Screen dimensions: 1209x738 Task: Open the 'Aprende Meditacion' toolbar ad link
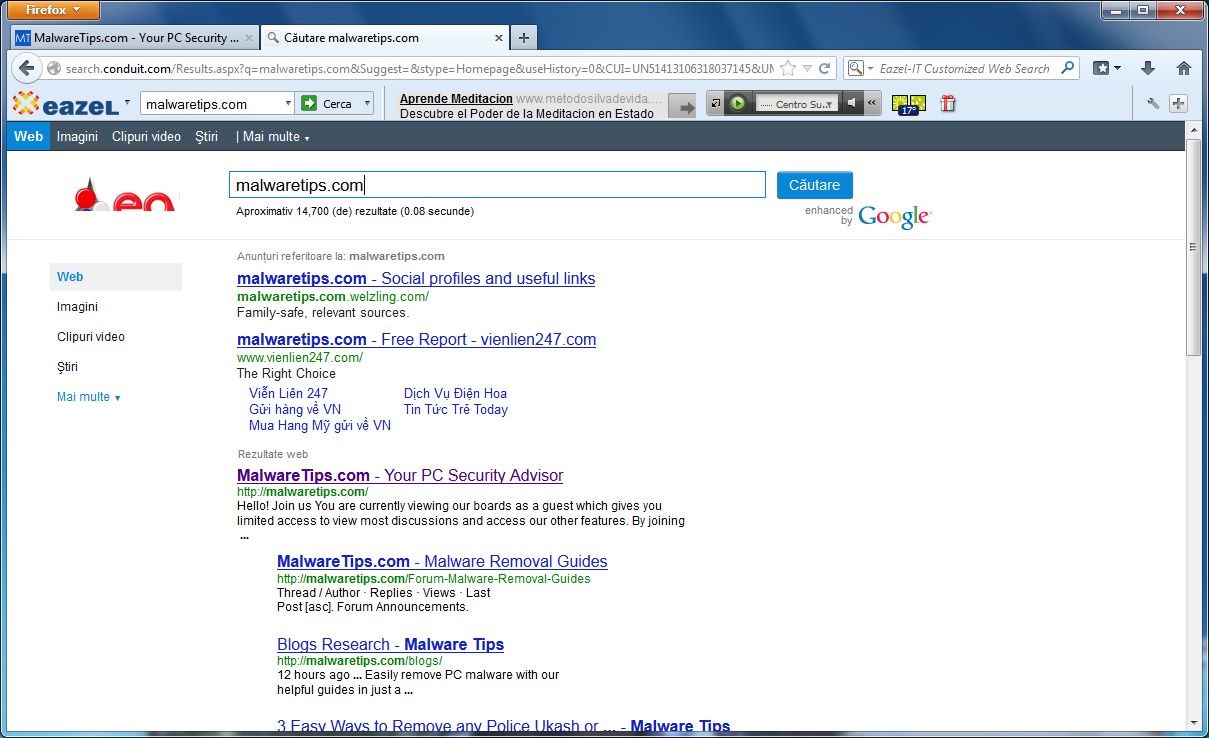[456, 99]
